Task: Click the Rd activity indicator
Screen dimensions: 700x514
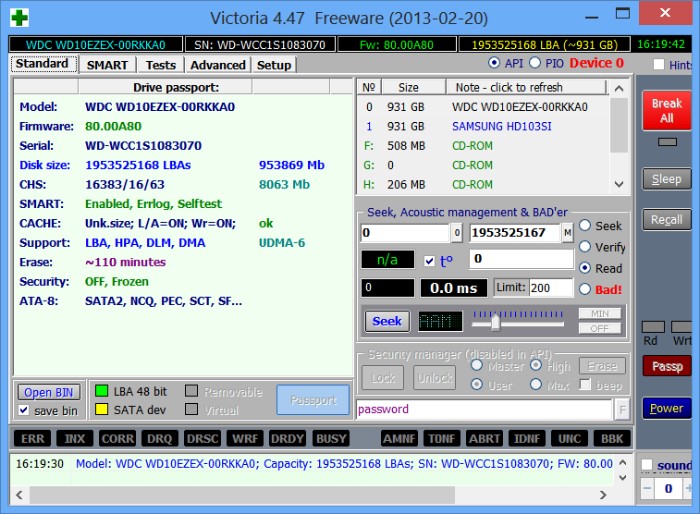Action: tap(653, 327)
